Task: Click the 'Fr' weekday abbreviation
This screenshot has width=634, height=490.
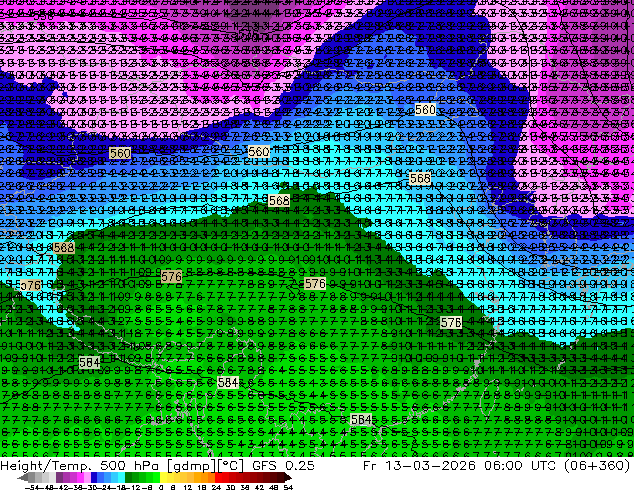Action: pos(370,466)
